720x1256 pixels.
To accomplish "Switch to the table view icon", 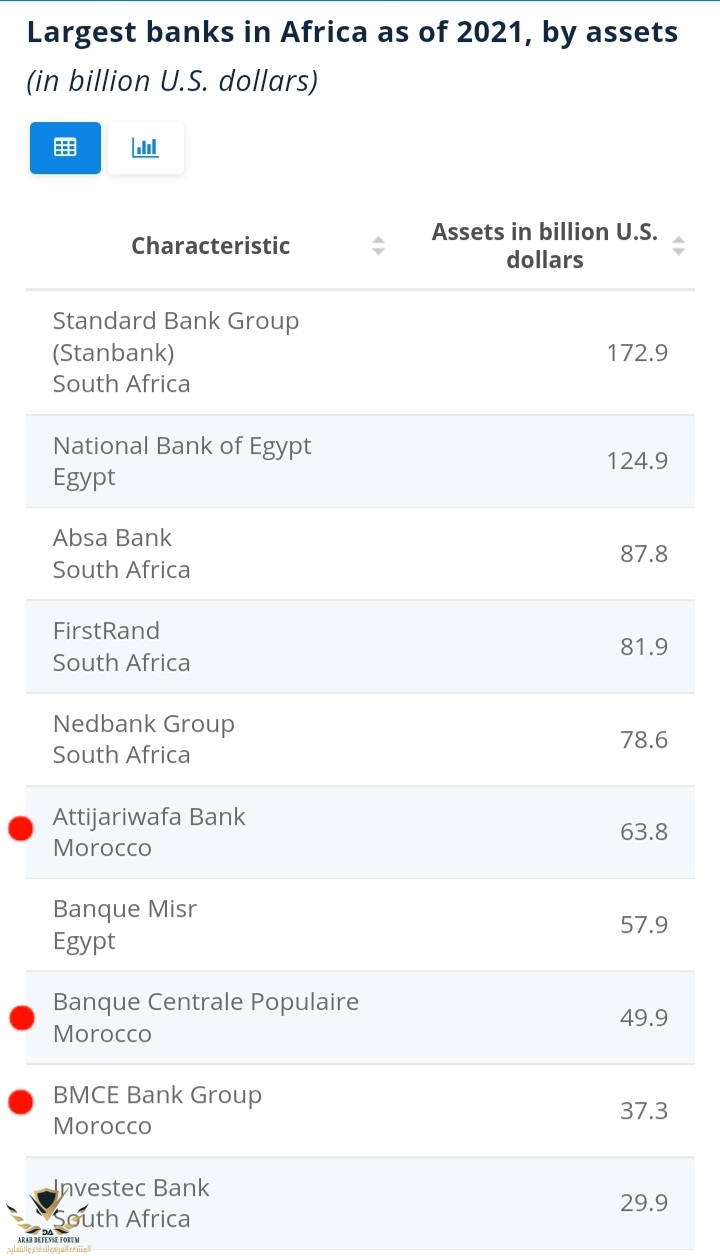I will point(65,148).
